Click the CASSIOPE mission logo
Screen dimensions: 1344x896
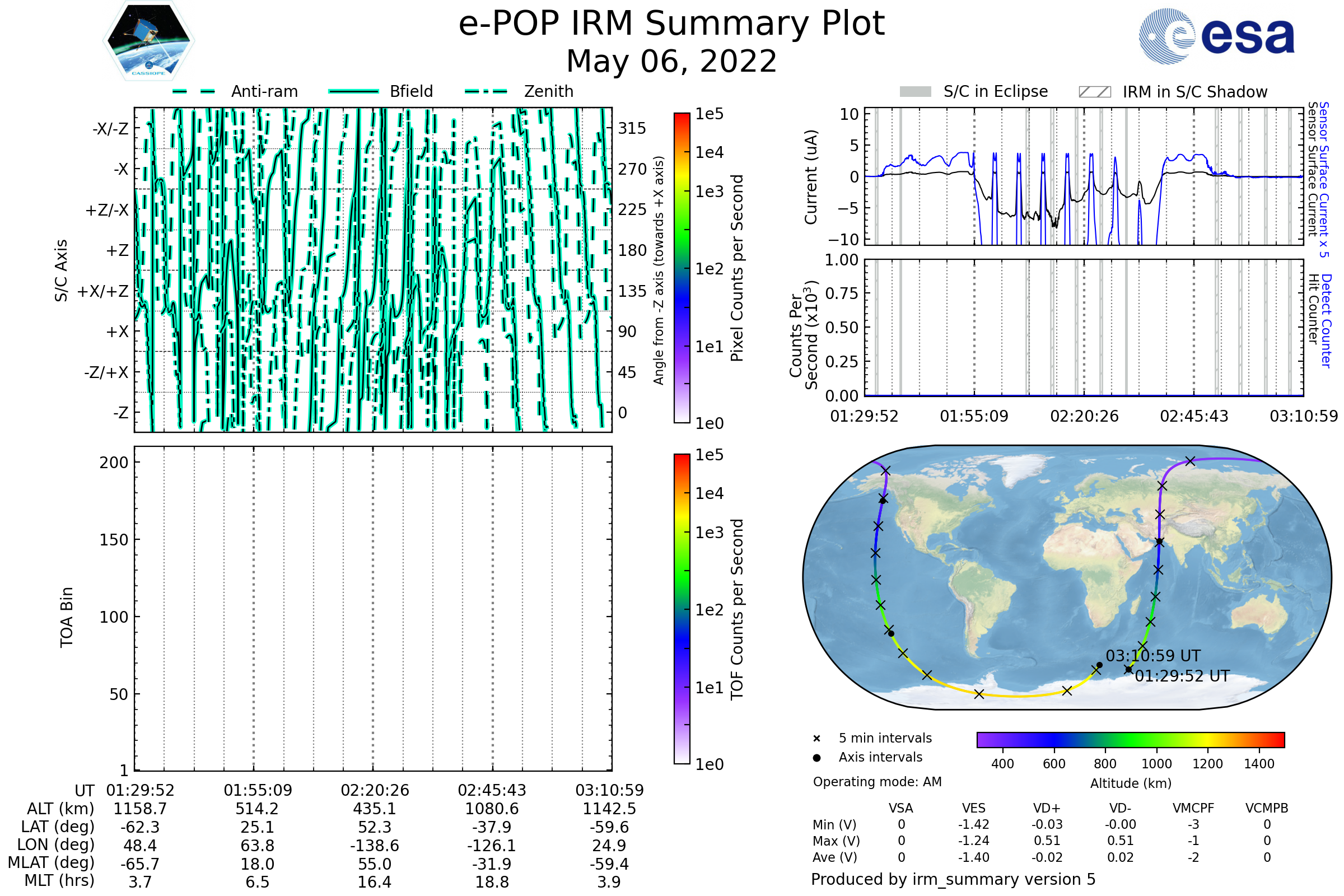tap(148, 41)
